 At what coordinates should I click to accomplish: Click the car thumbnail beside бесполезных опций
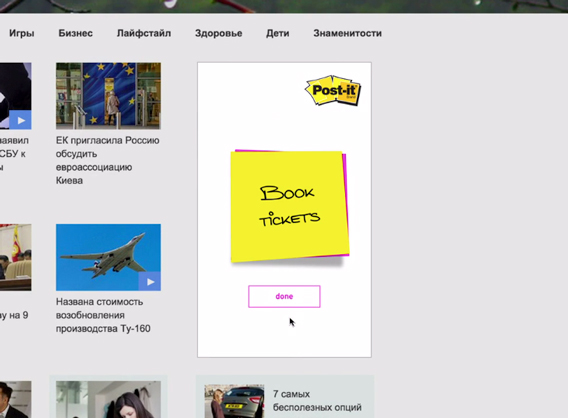pyautogui.click(x=234, y=401)
